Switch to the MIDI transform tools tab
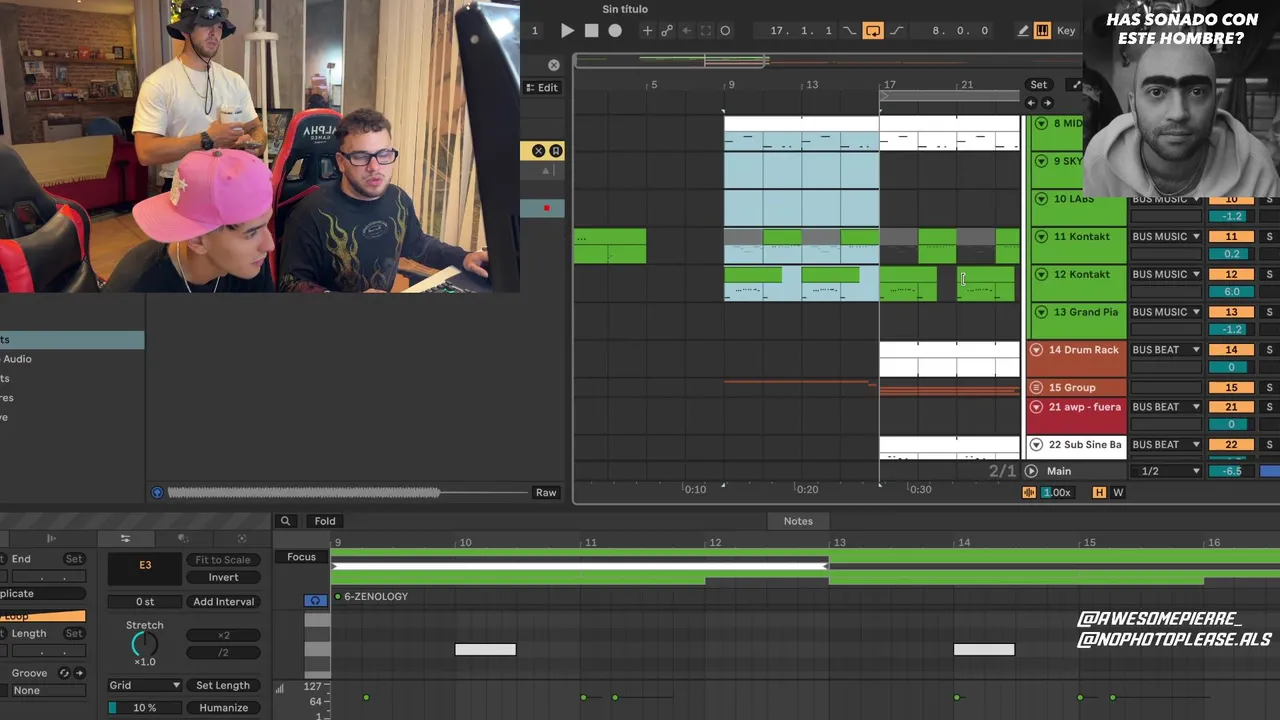 tap(186, 538)
